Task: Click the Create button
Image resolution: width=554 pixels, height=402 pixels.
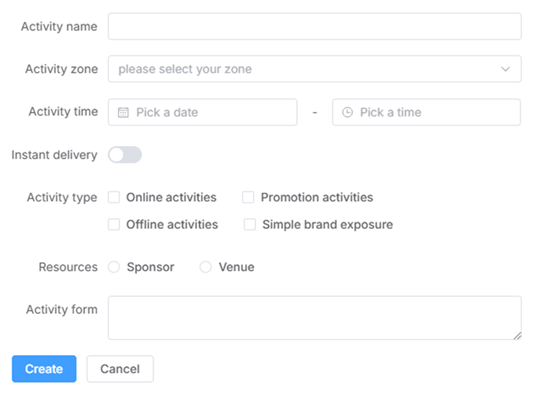Action: tap(44, 369)
